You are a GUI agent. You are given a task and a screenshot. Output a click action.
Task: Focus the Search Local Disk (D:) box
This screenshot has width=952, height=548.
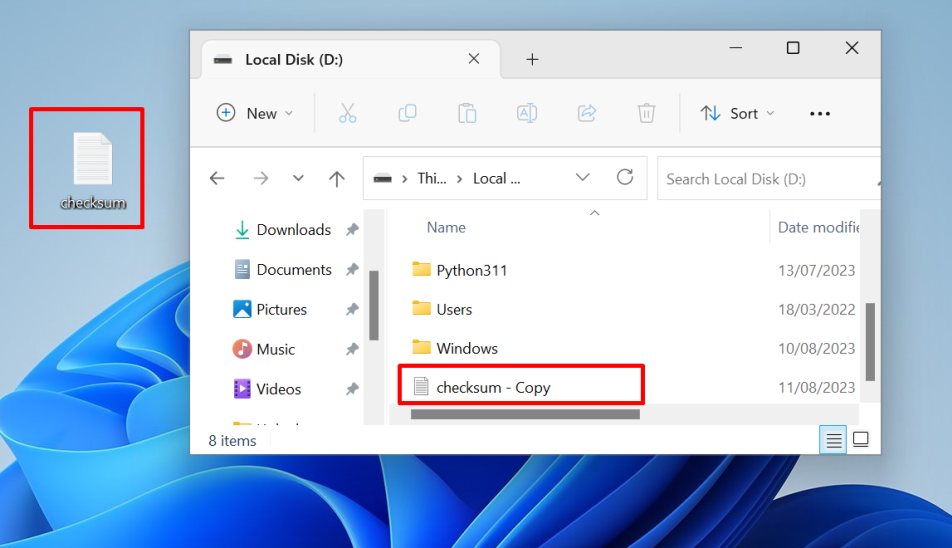click(767, 178)
